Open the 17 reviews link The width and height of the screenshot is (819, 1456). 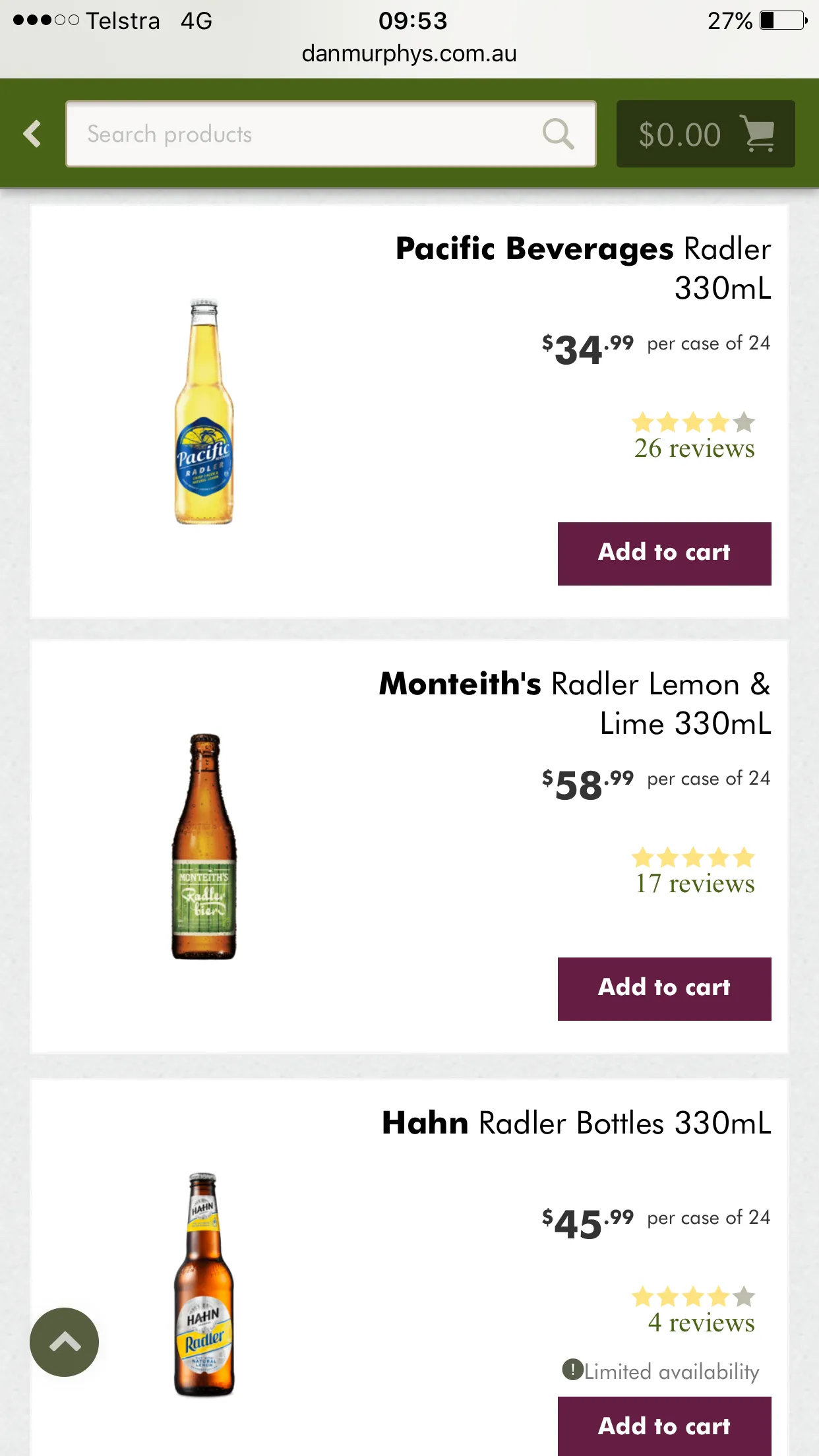click(695, 884)
